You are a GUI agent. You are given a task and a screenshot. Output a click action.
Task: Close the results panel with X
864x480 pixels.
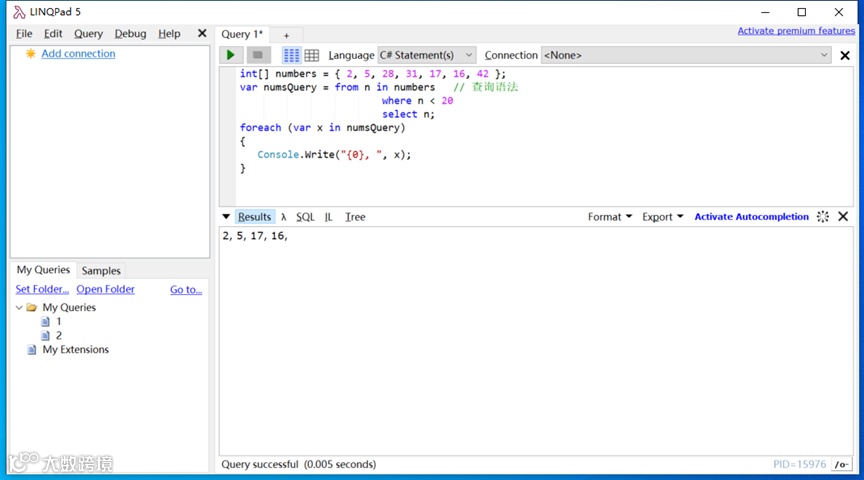(843, 217)
